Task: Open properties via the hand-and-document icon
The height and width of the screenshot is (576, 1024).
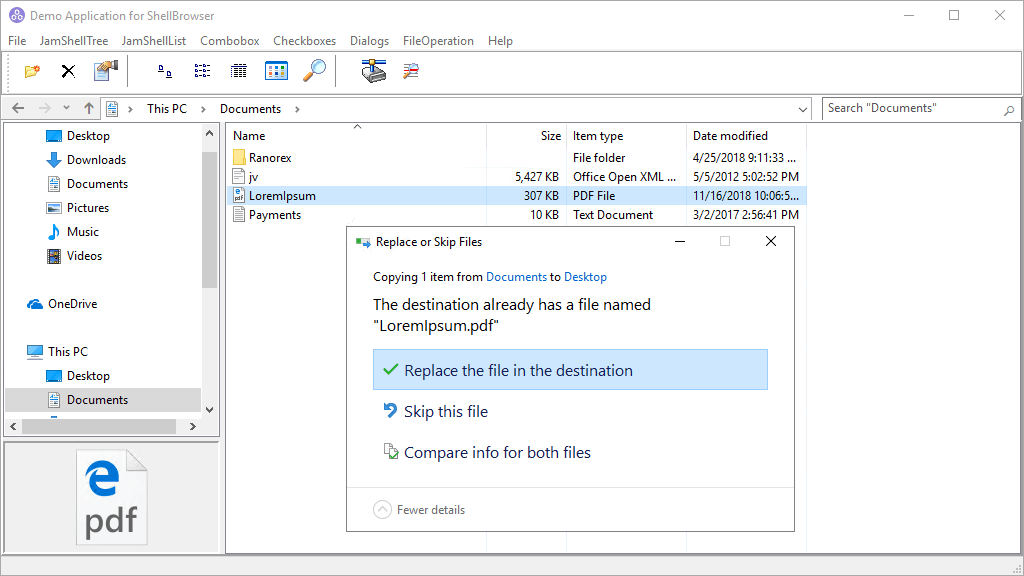Action: coord(105,71)
